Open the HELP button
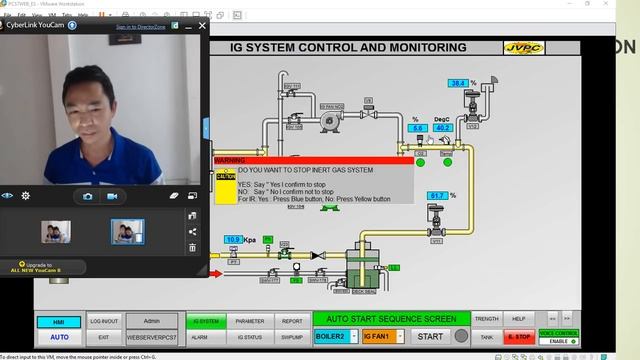The width and height of the screenshot is (640, 360). click(x=519, y=319)
